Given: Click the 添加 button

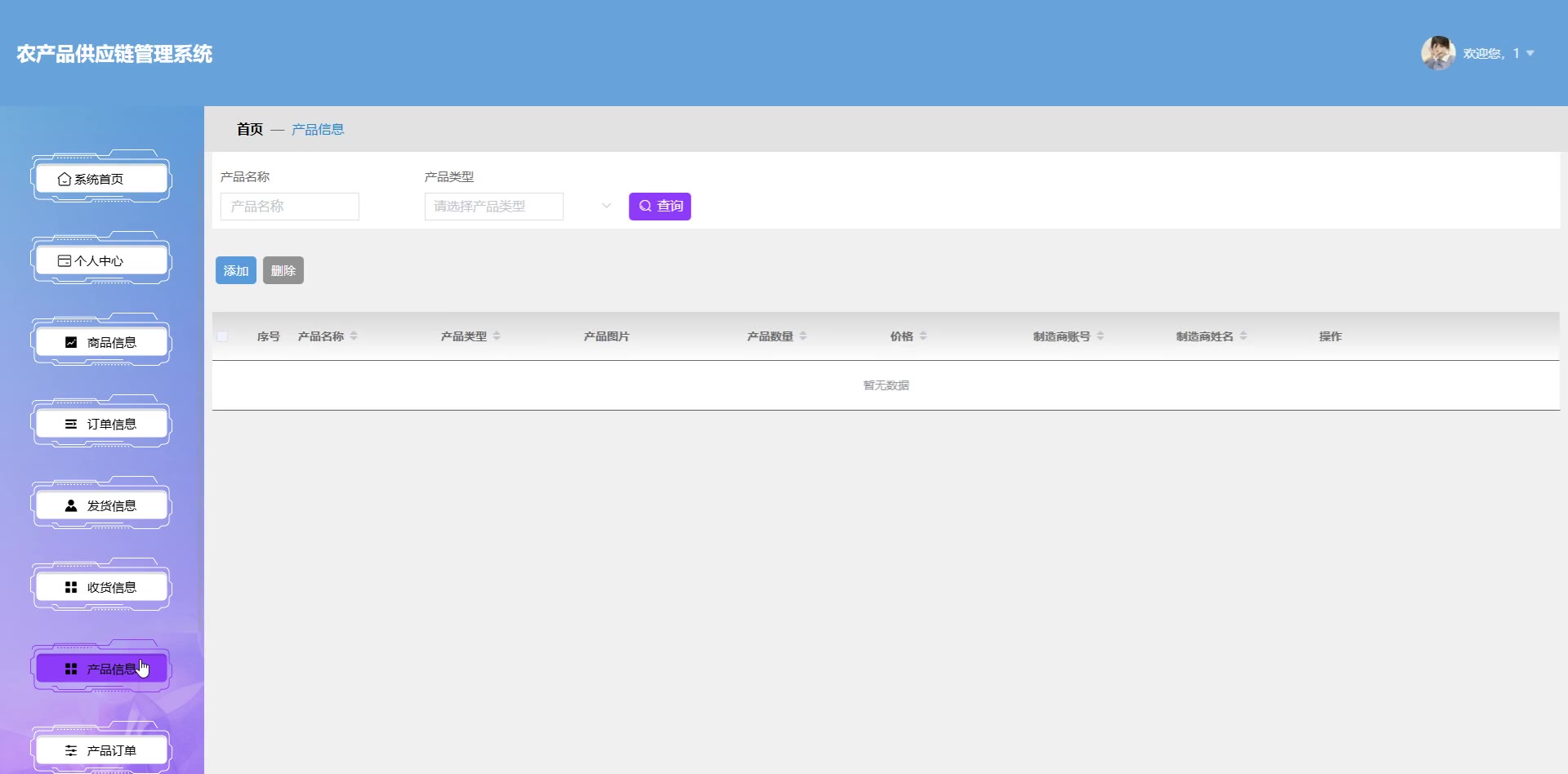Looking at the screenshot, I should pyautogui.click(x=236, y=270).
